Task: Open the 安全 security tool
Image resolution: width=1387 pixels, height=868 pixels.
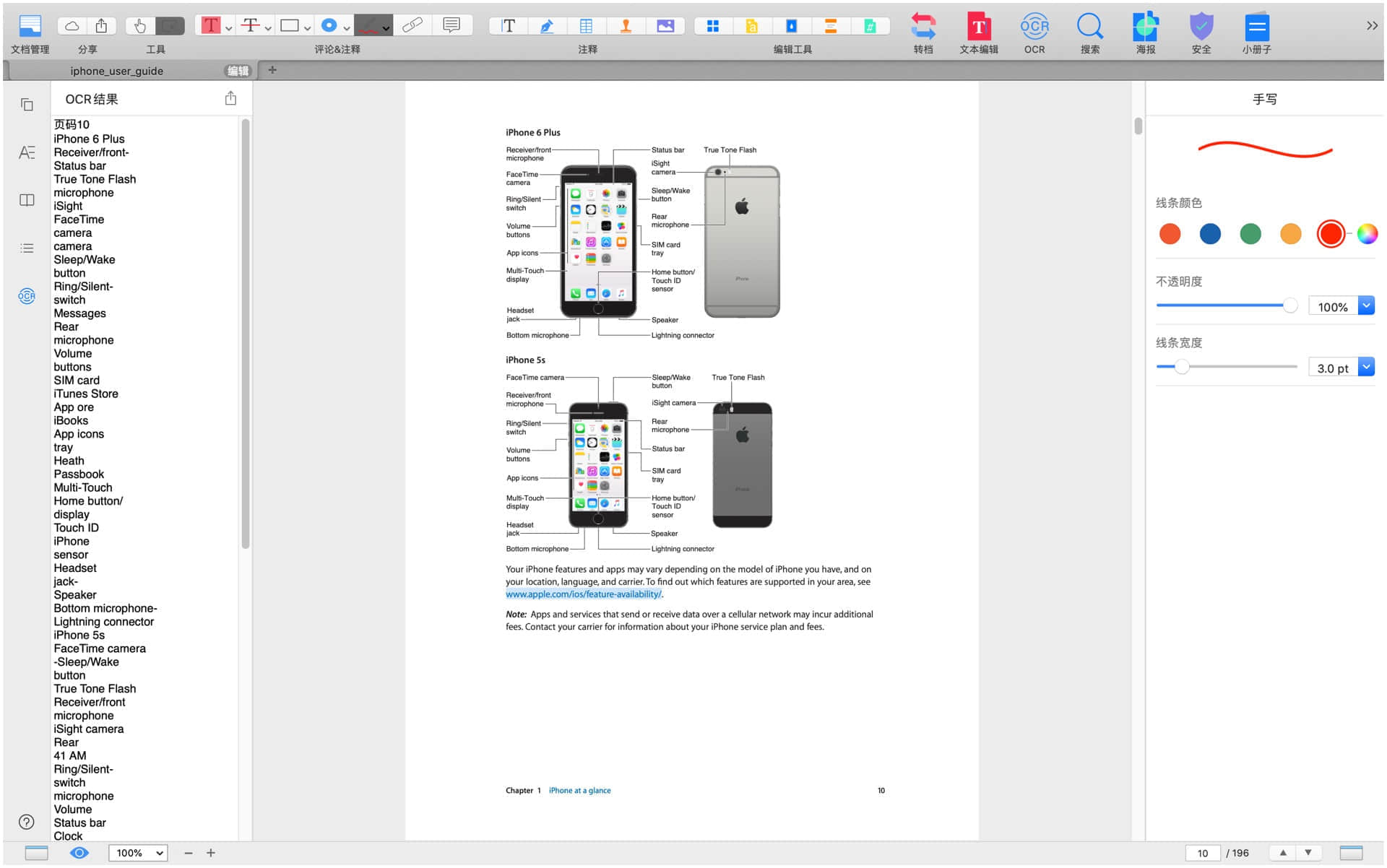Action: coord(1201,32)
